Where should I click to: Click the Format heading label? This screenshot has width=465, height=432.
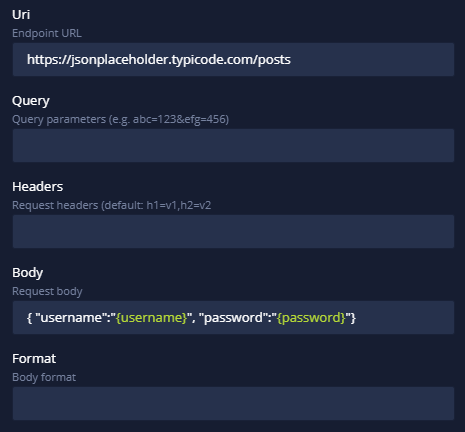[34, 359]
